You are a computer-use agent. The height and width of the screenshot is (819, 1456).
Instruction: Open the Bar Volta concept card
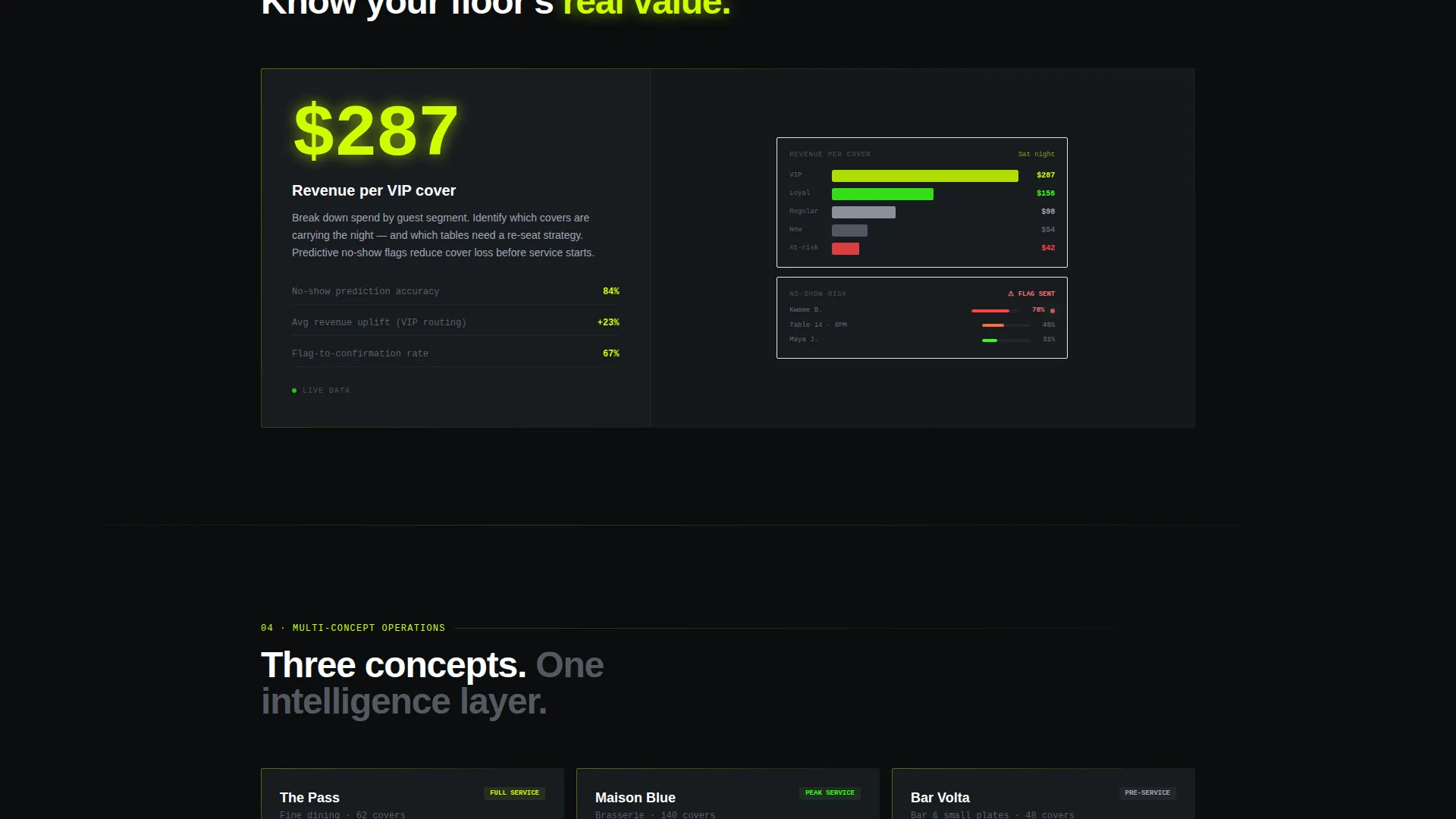point(1043,794)
